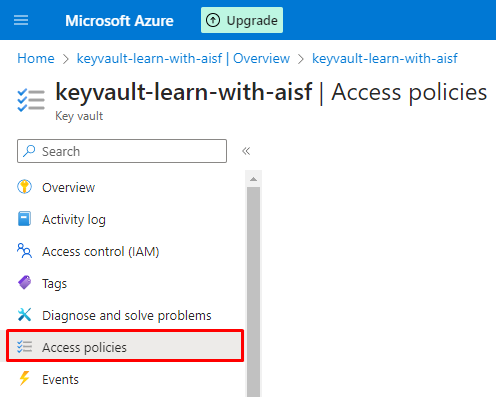
Task: Focus the sidebar Search field
Action: [122, 151]
